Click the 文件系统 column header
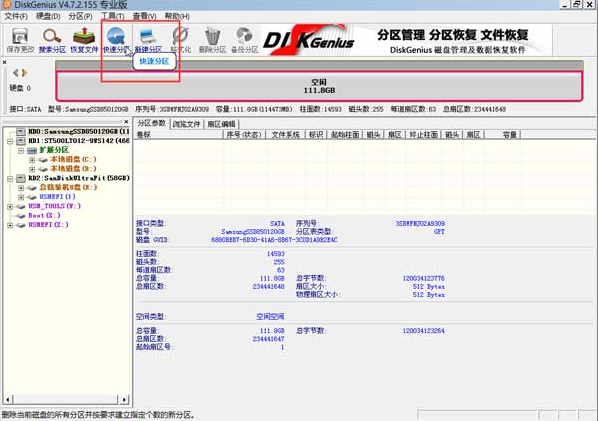The width and height of the screenshot is (598, 421). (285, 135)
